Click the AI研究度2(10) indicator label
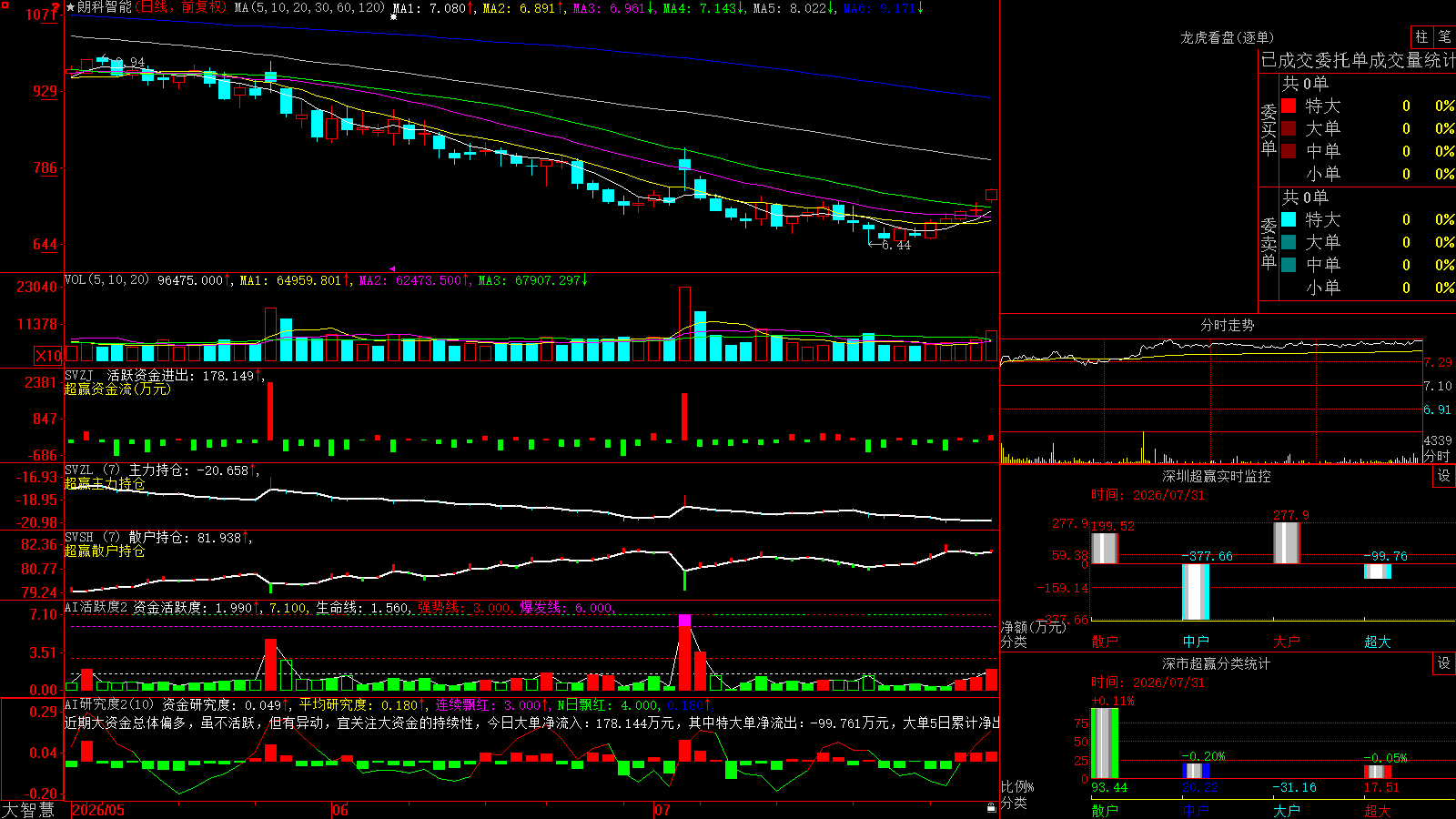The width and height of the screenshot is (1456, 819). click(109, 704)
